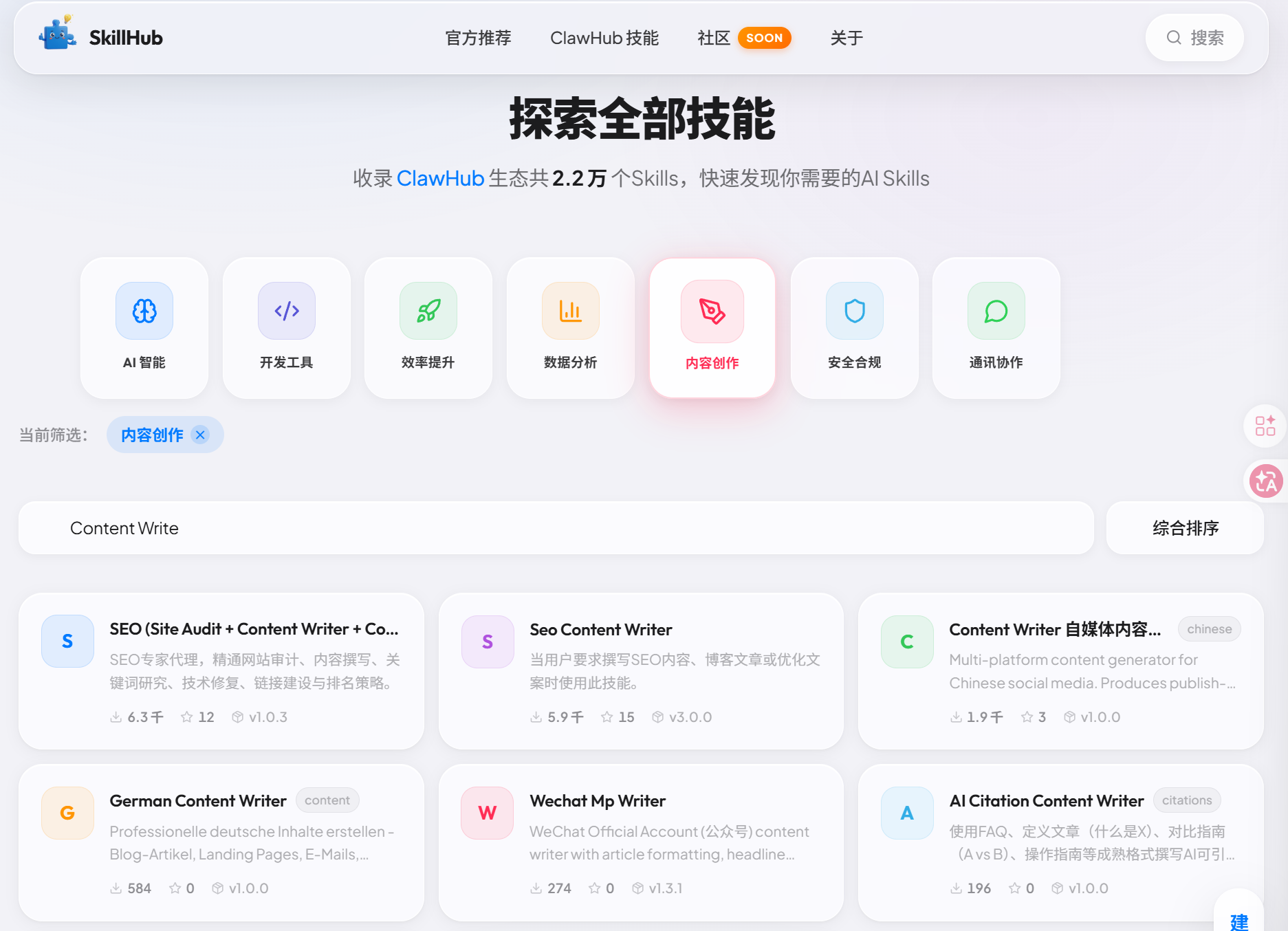Screen dimensions: 1288x931
Task: Open the Seo Content Writer card title
Action: click(600, 630)
